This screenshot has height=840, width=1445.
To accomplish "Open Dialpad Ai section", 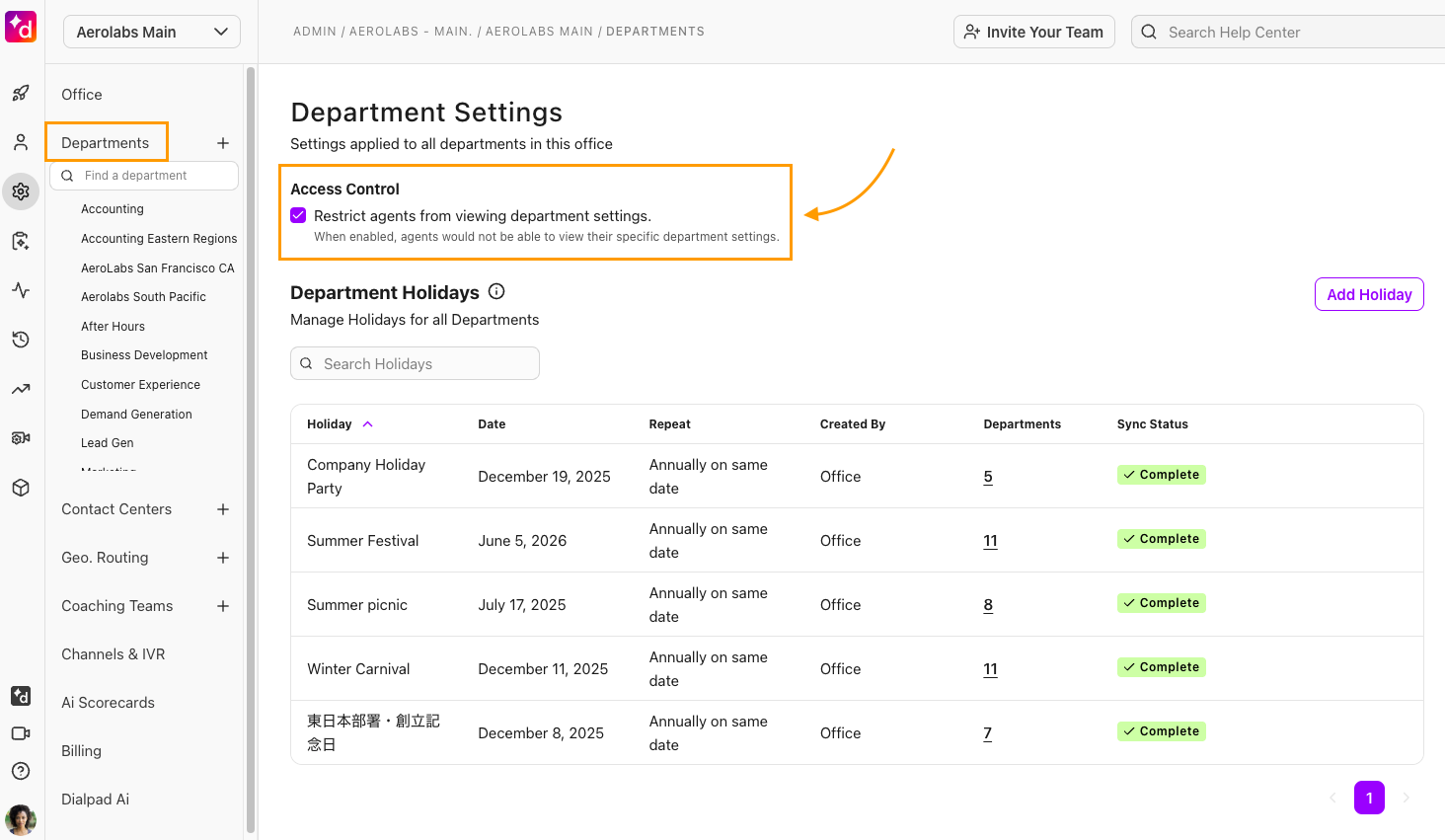I will 95,800.
